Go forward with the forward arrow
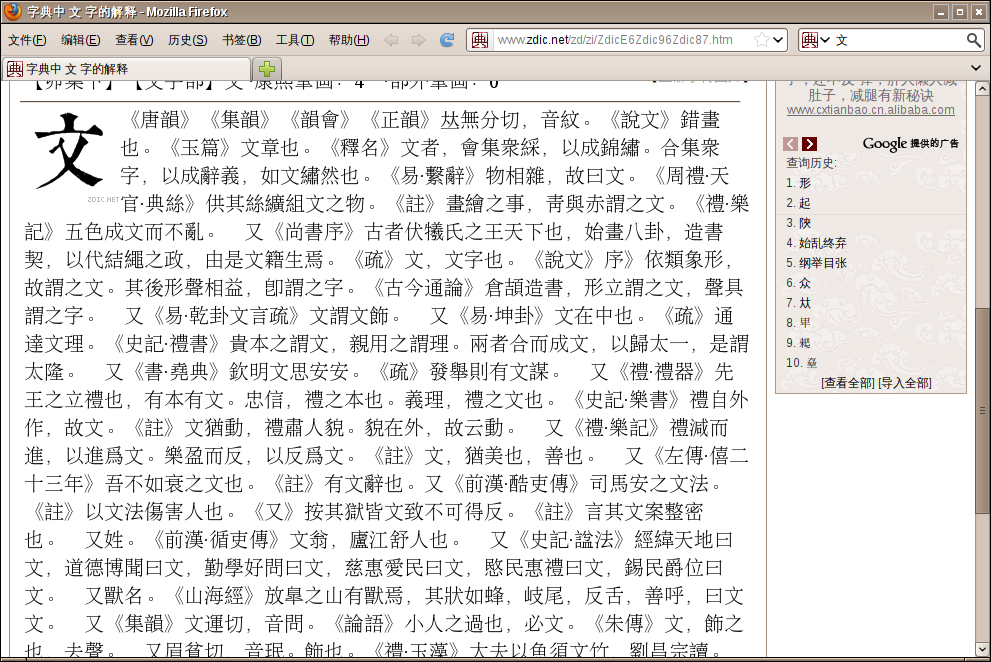Screen dimensions: 991x662 point(418,40)
